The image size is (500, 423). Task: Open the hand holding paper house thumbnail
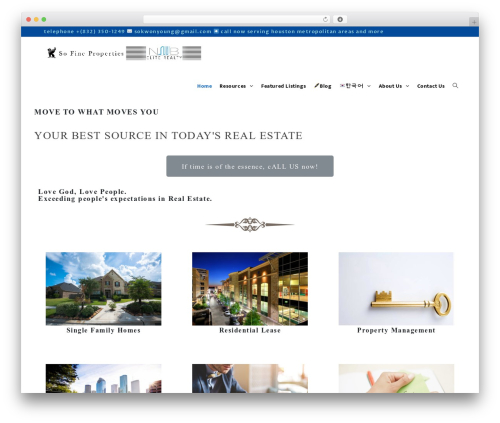[396, 378]
